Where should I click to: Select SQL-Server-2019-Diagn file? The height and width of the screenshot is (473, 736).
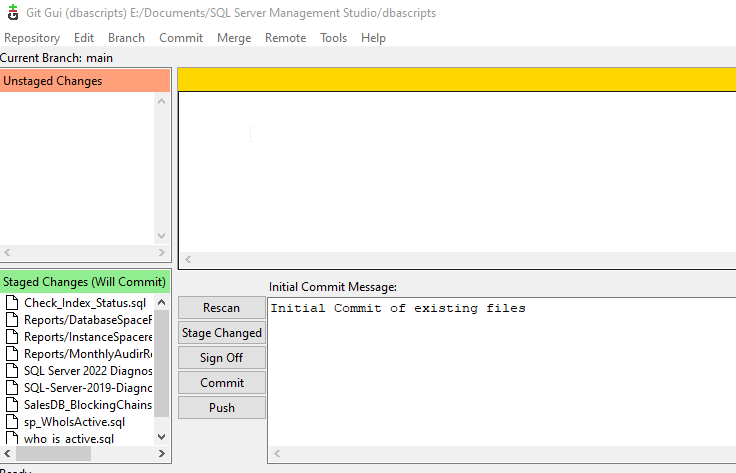[x=88, y=388]
